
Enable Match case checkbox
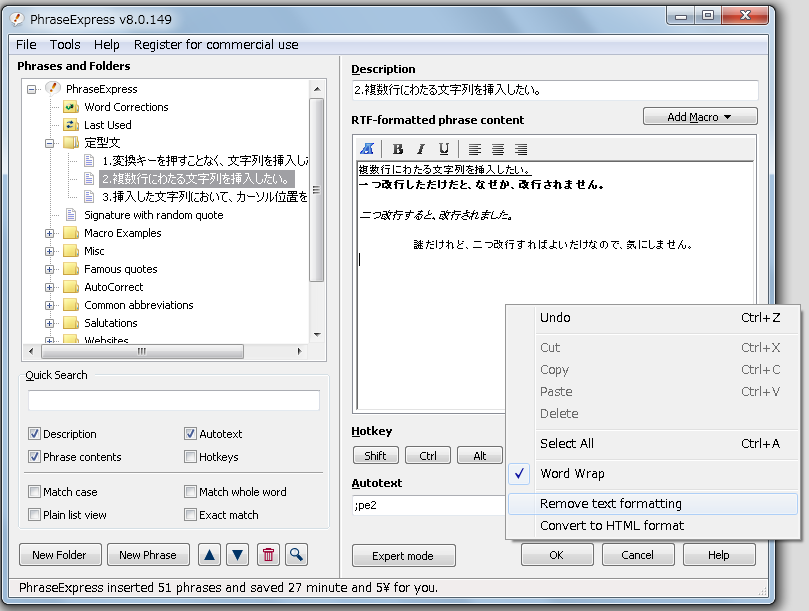point(35,492)
